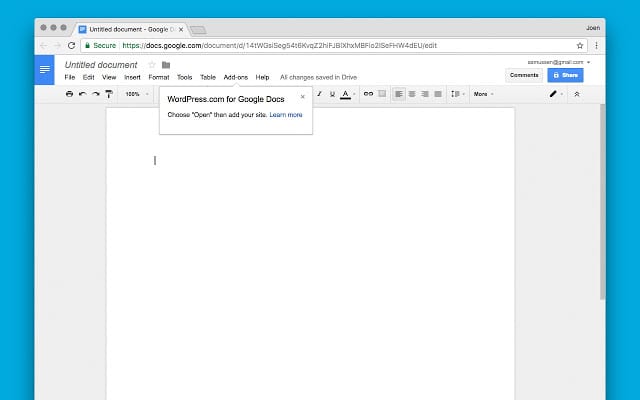This screenshot has height=400, width=640.
Task: Open the Chrome three-dot menu
Action: pos(596,45)
